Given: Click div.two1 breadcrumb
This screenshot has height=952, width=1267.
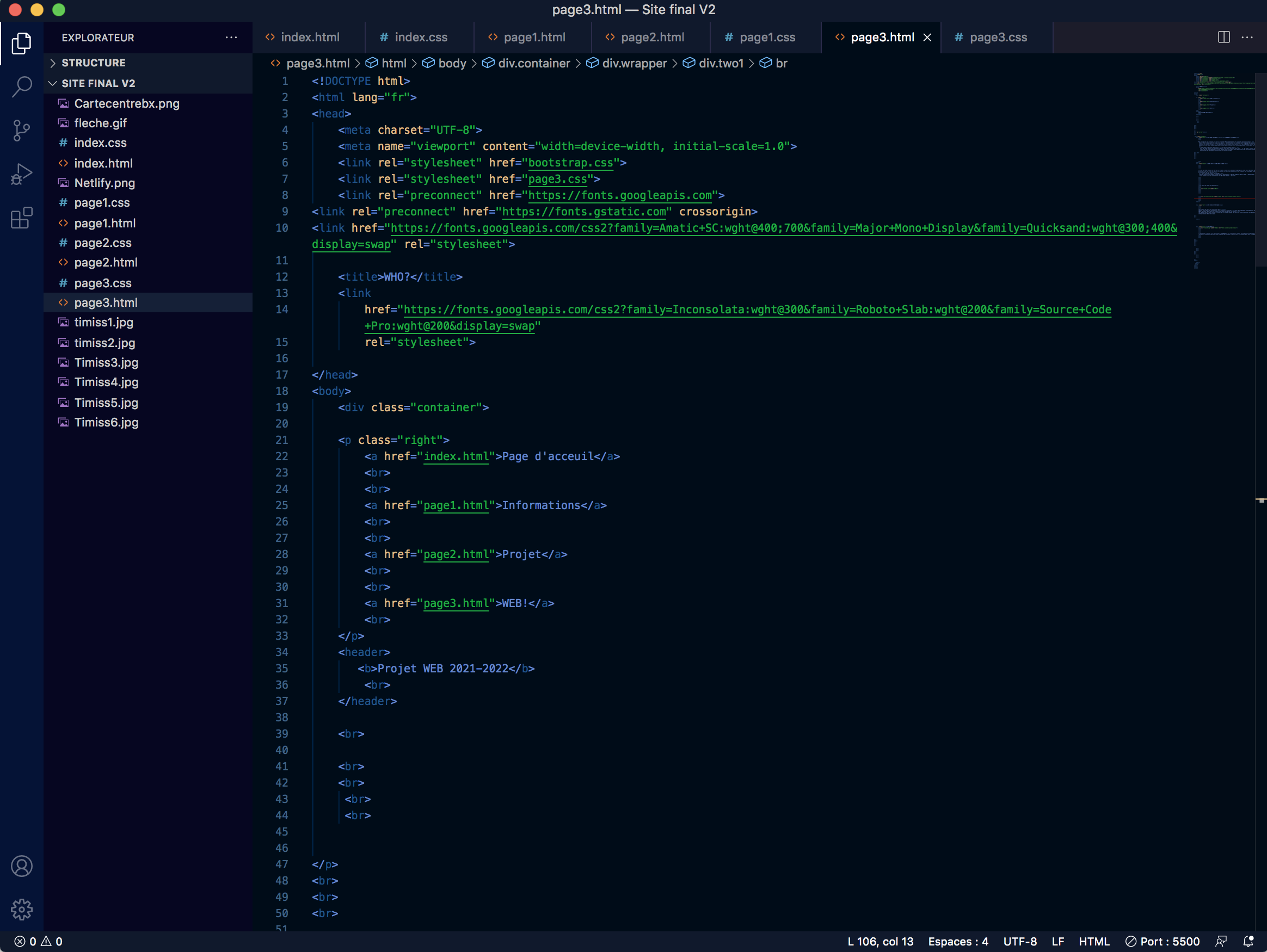Looking at the screenshot, I should [713, 63].
